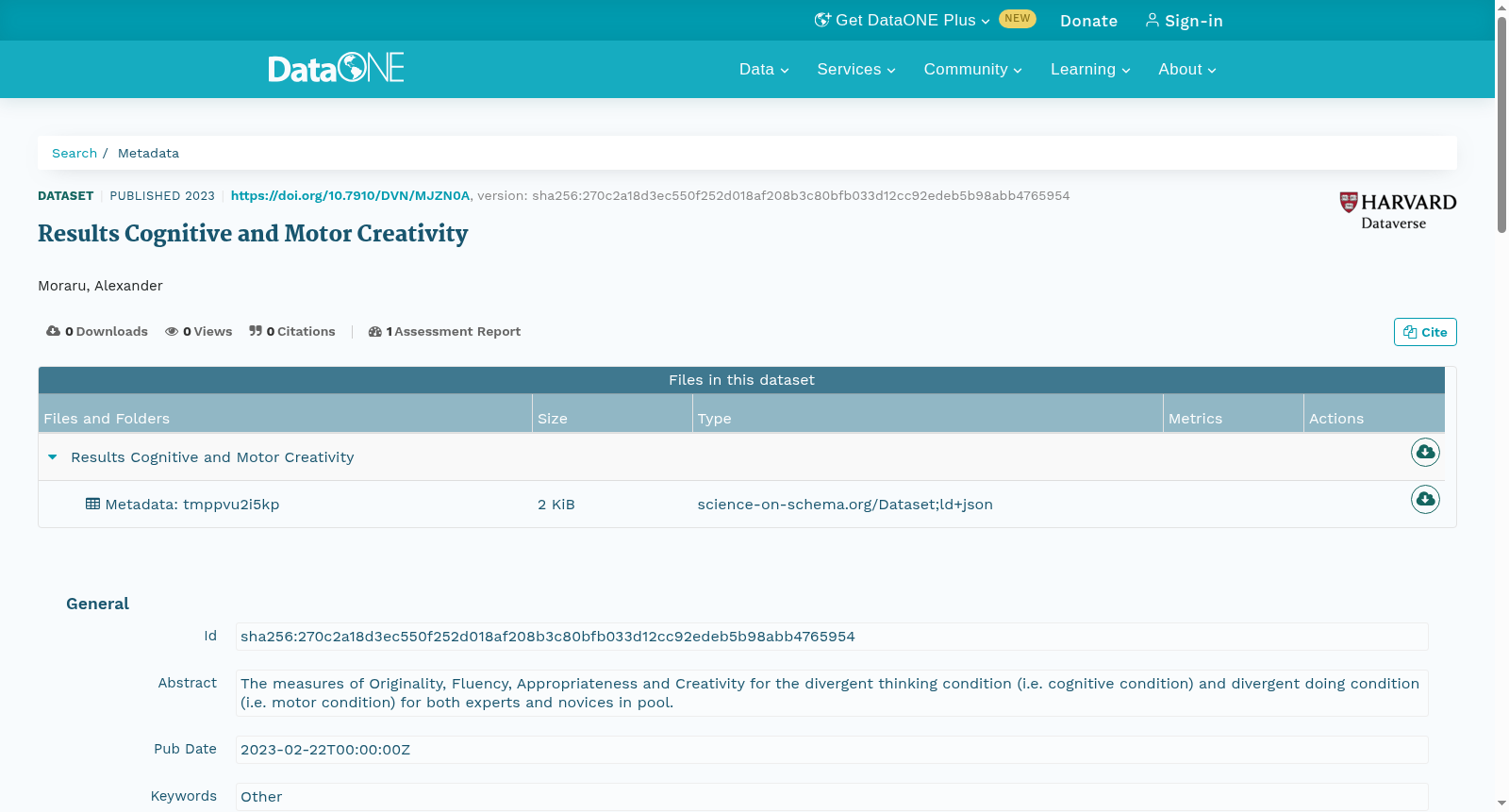Open the 1 Assessment Report link
Screen dimensions: 1509x812
tap(444, 332)
